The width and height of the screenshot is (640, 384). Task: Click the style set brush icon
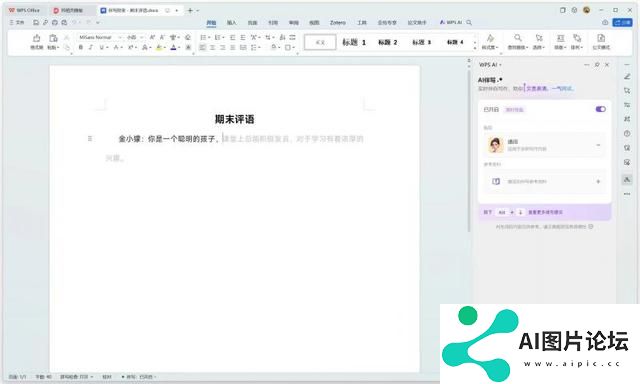[x=490, y=38]
